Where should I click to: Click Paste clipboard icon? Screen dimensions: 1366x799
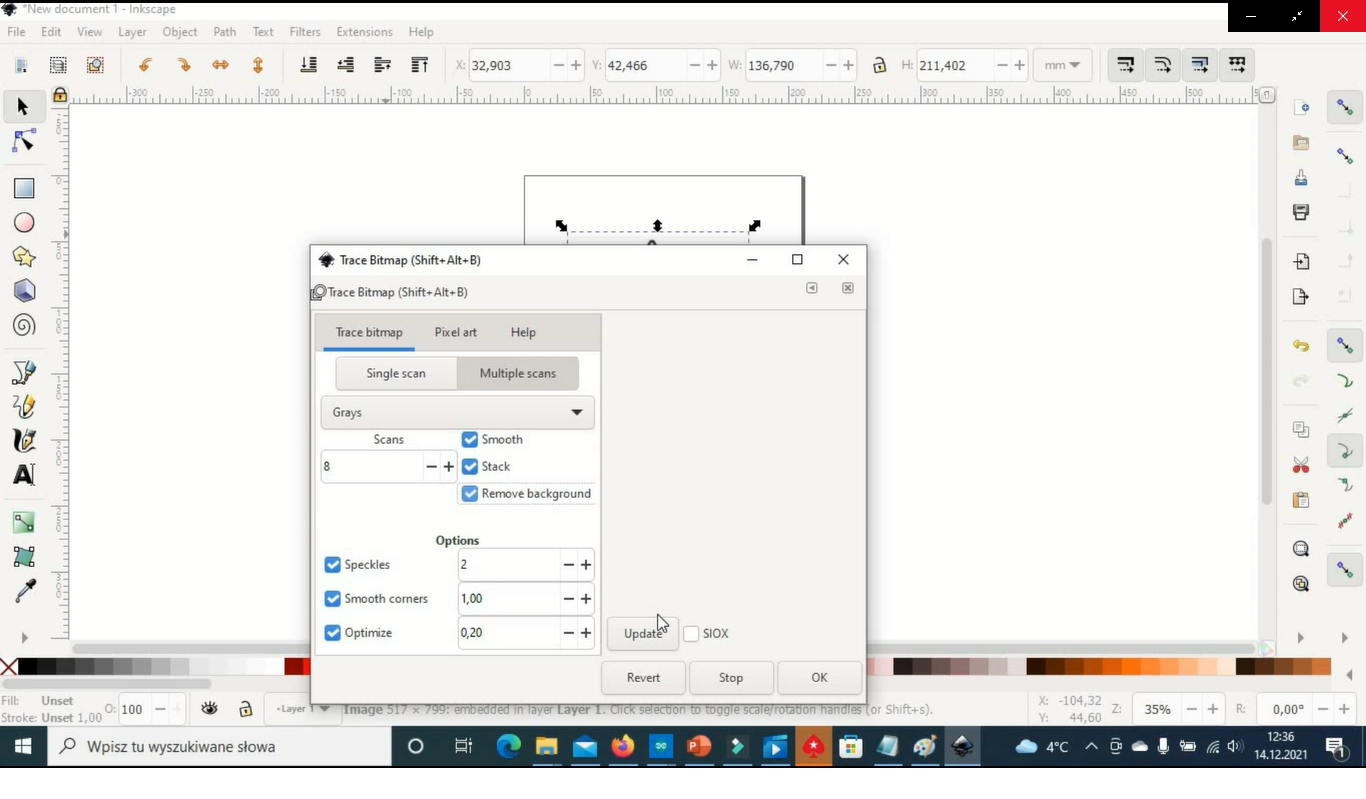(1301, 499)
